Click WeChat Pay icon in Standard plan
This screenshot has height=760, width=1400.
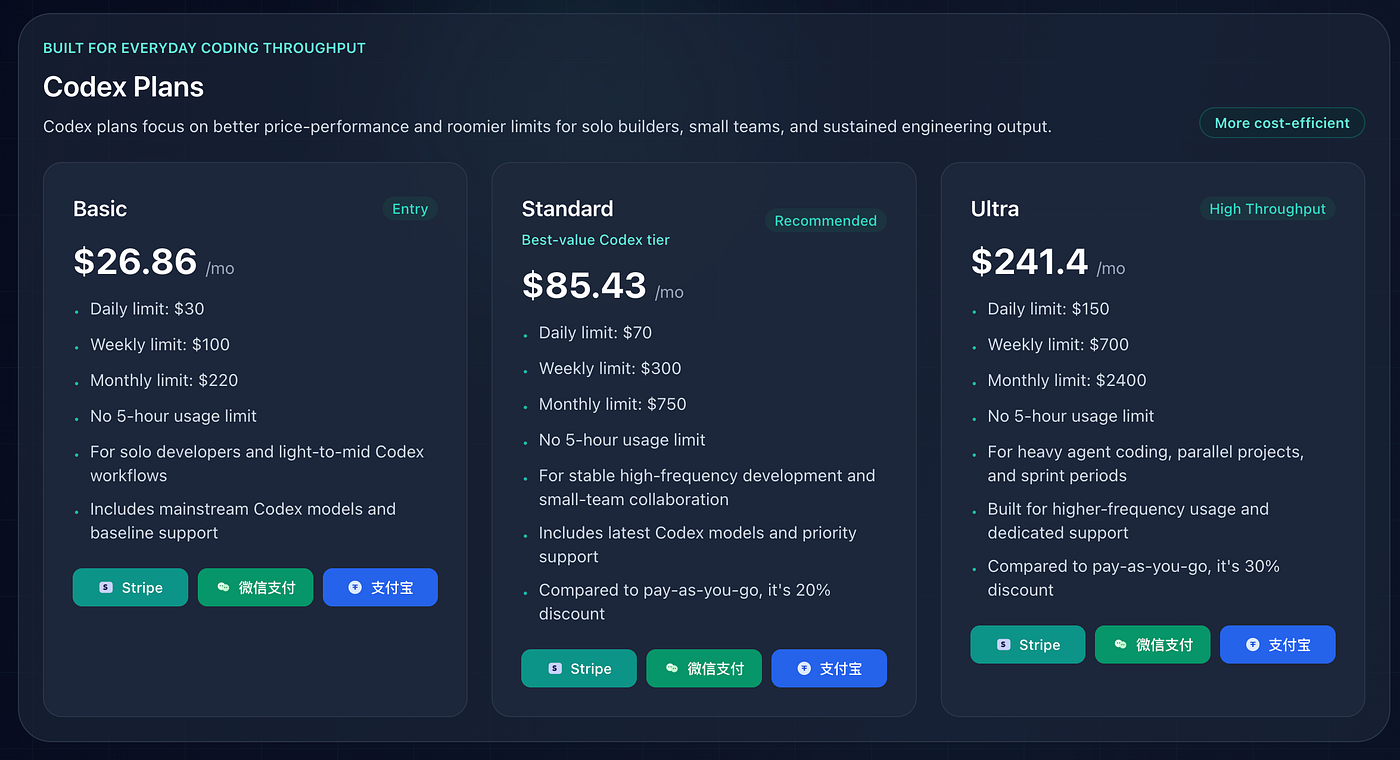pos(672,669)
